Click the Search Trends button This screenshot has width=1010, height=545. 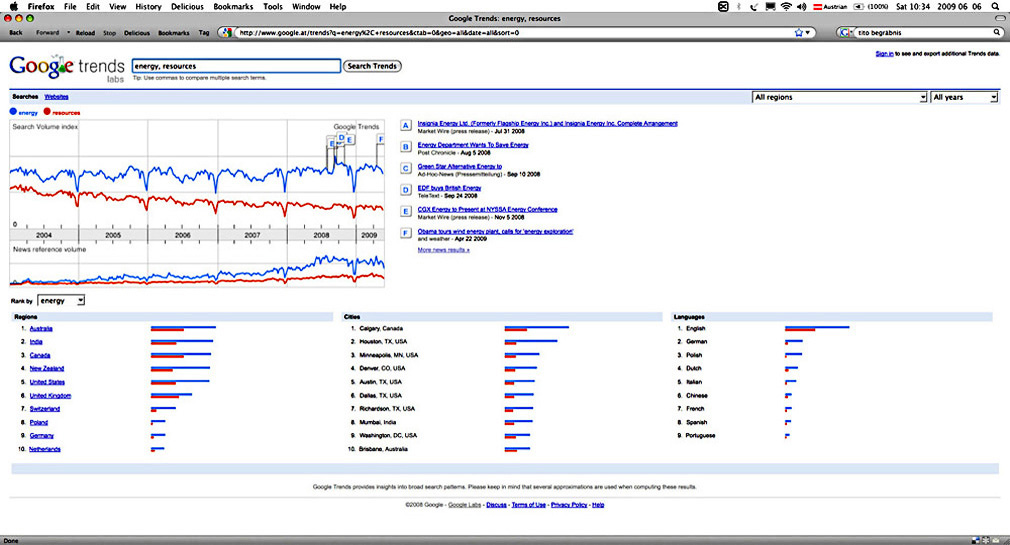tap(372, 66)
